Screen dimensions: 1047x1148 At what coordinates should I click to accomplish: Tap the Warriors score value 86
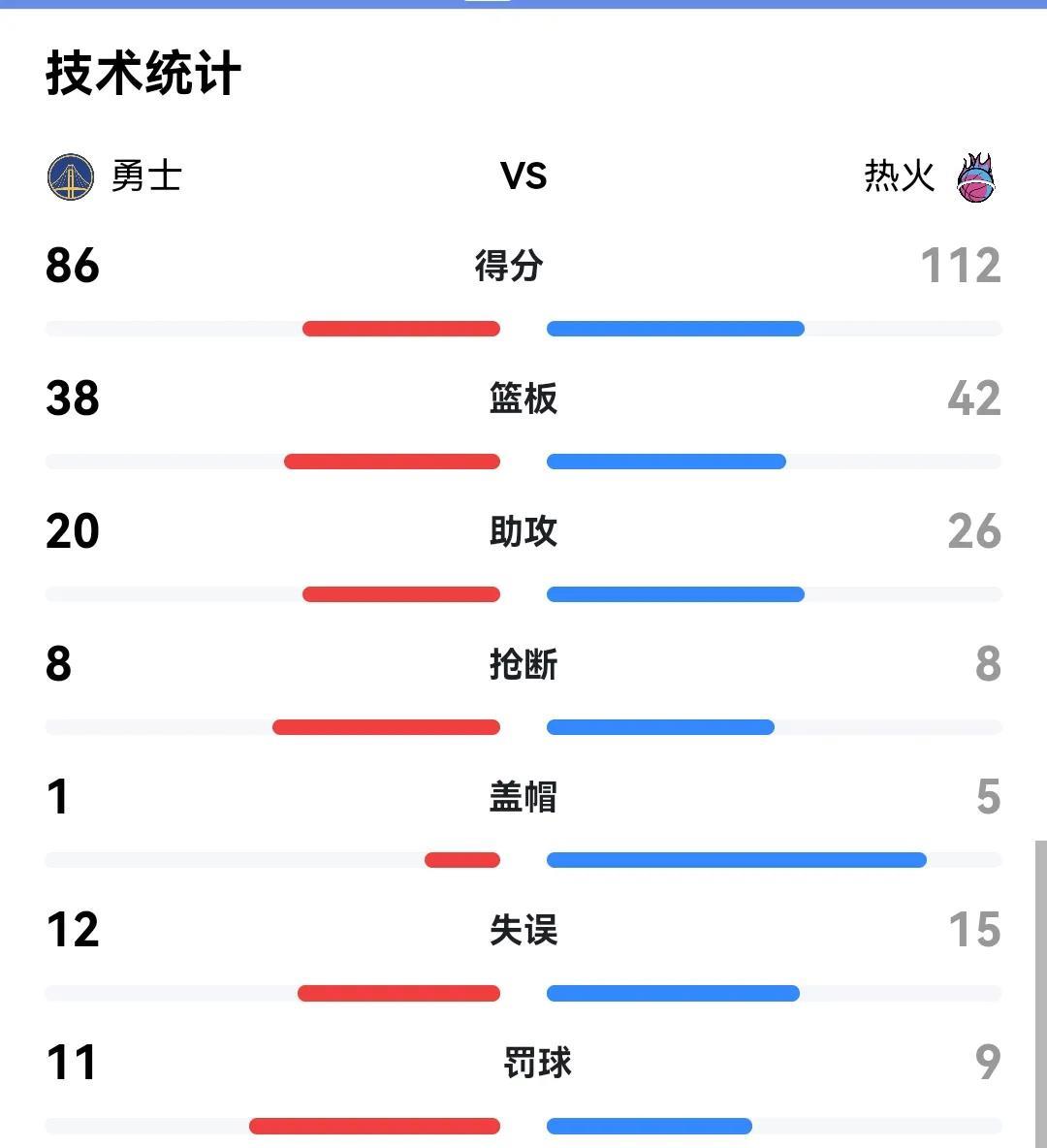point(73,265)
